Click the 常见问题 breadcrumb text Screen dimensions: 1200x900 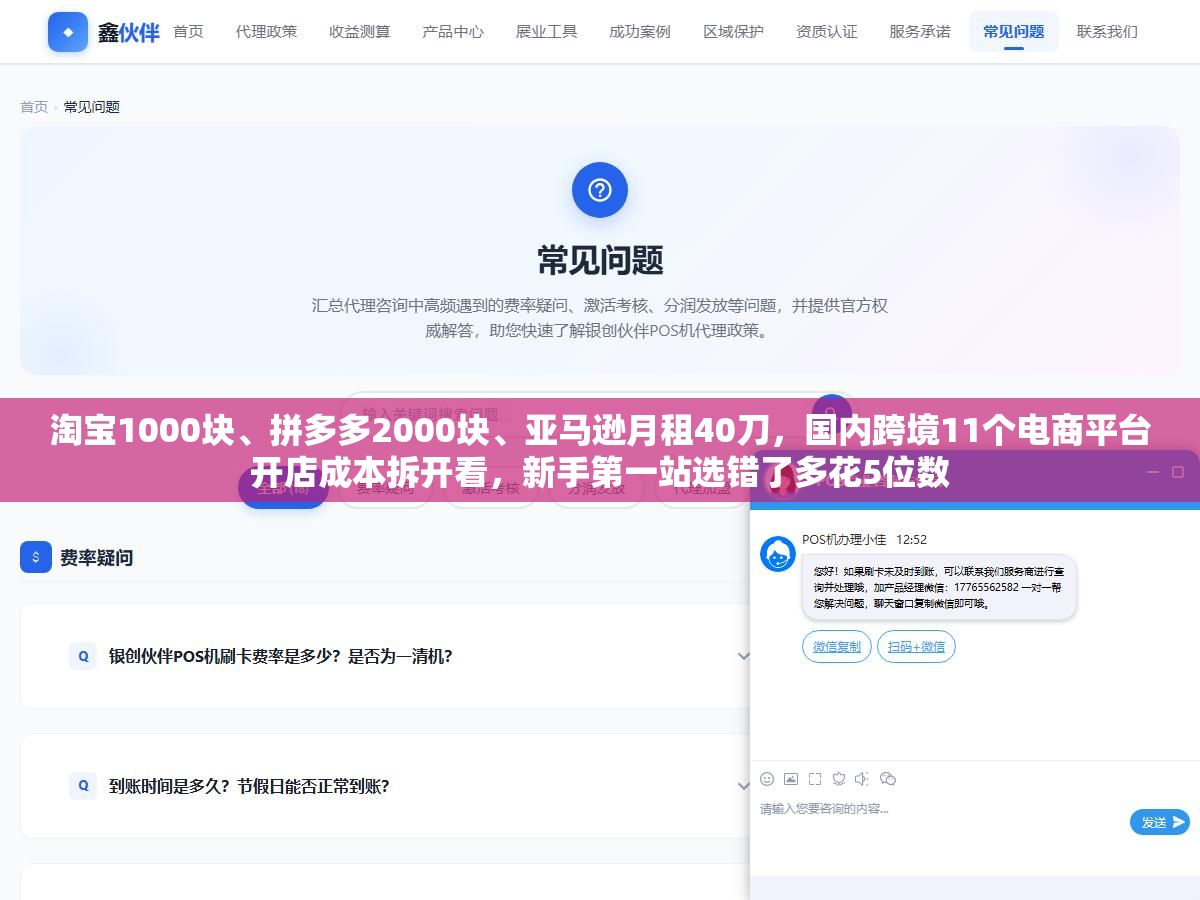coord(92,107)
